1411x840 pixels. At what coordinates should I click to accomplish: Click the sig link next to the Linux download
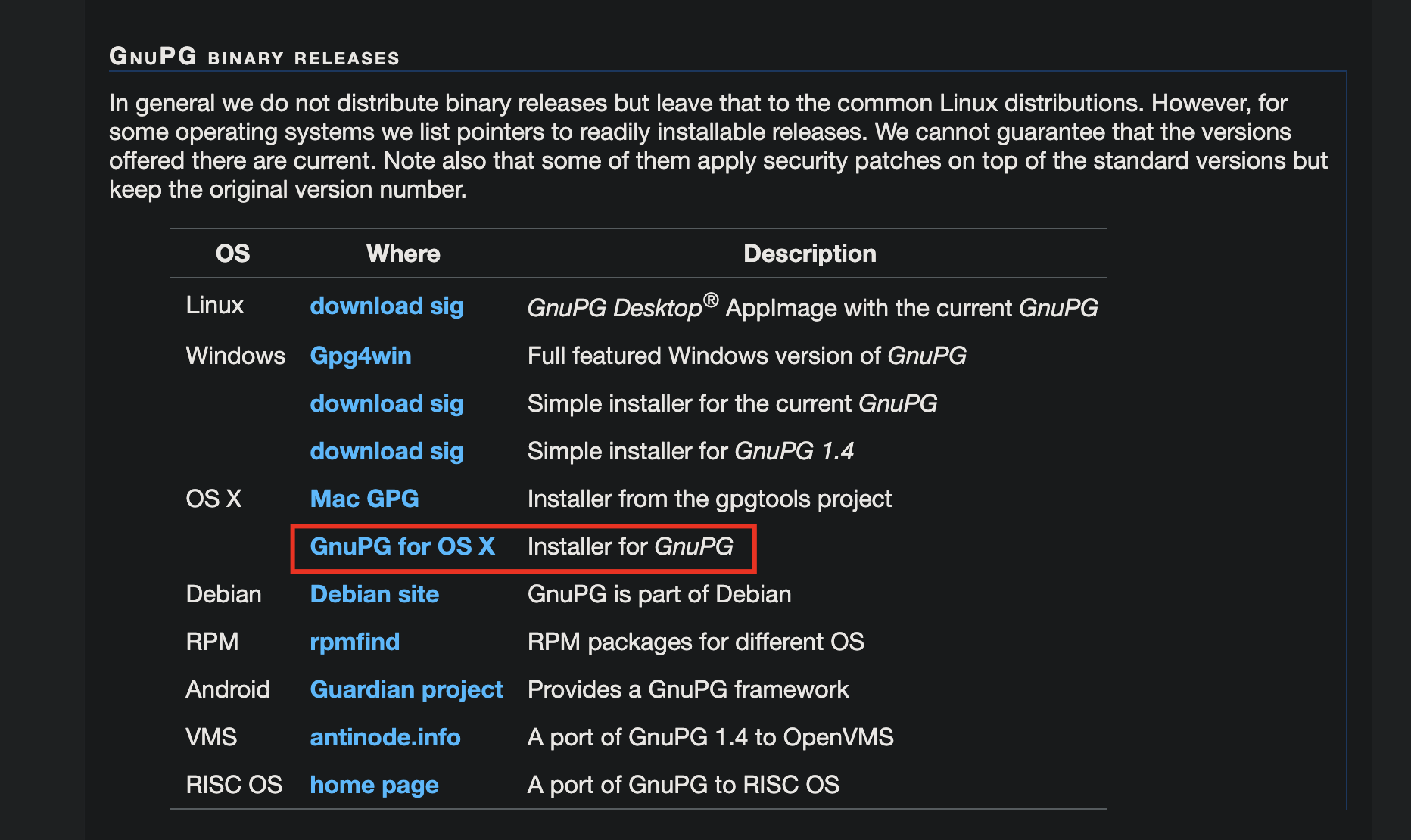click(446, 306)
